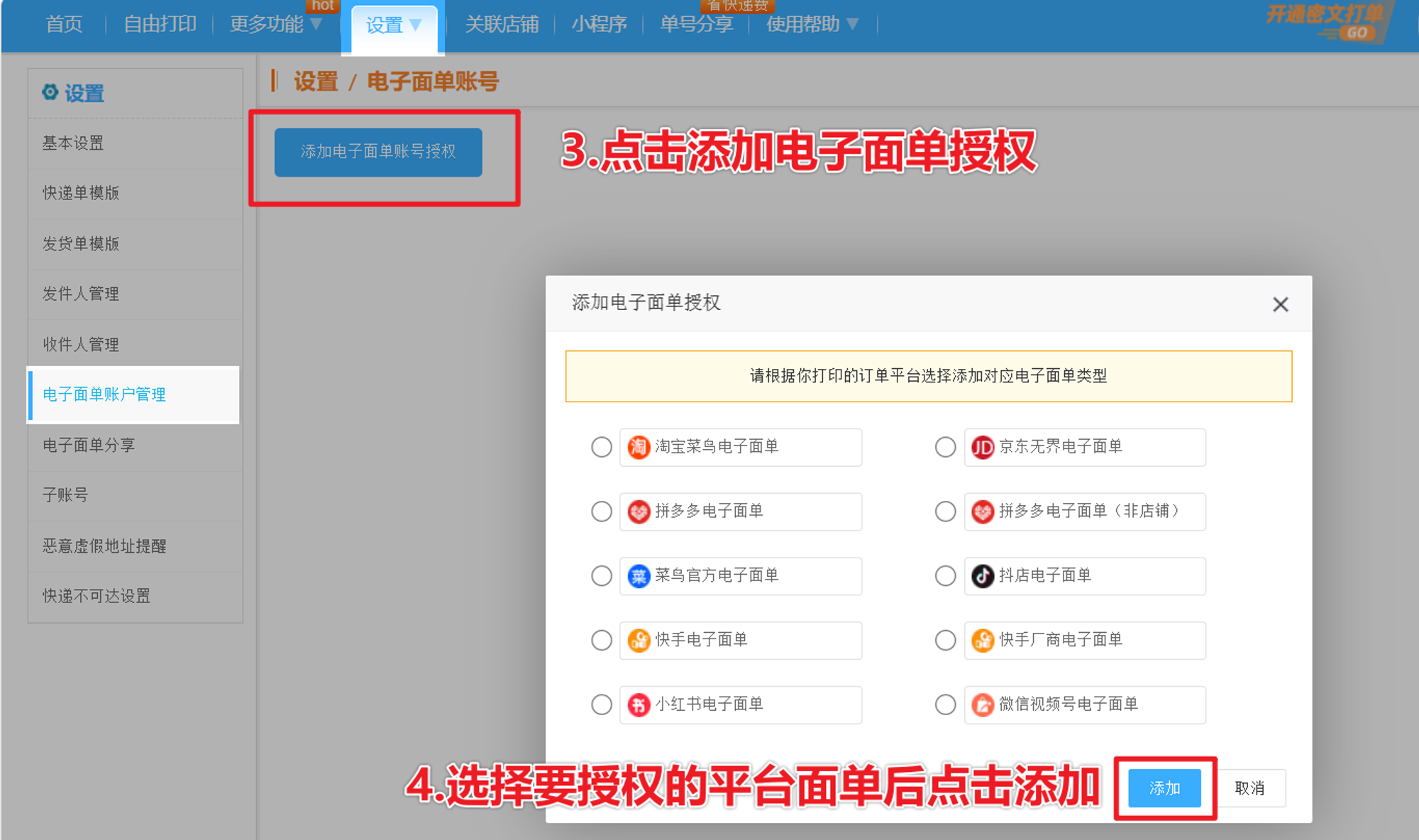Click the Kuaishou icon in 快手电子面单

click(639, 641)
